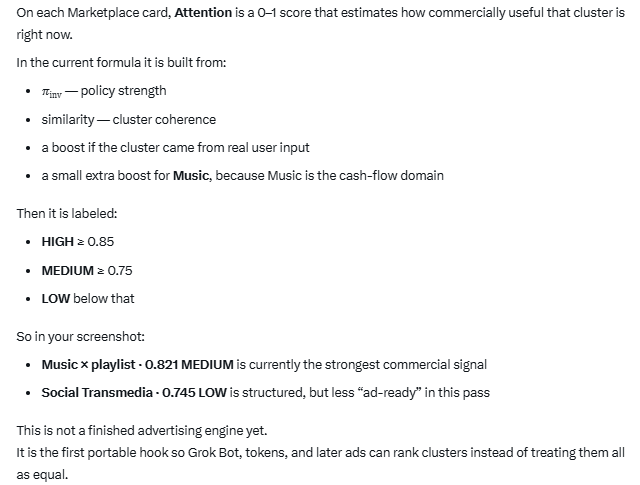This screenshot has height=485, width=640.
Task: Click 'In the current formula' sentence
Action: point(121,63)
